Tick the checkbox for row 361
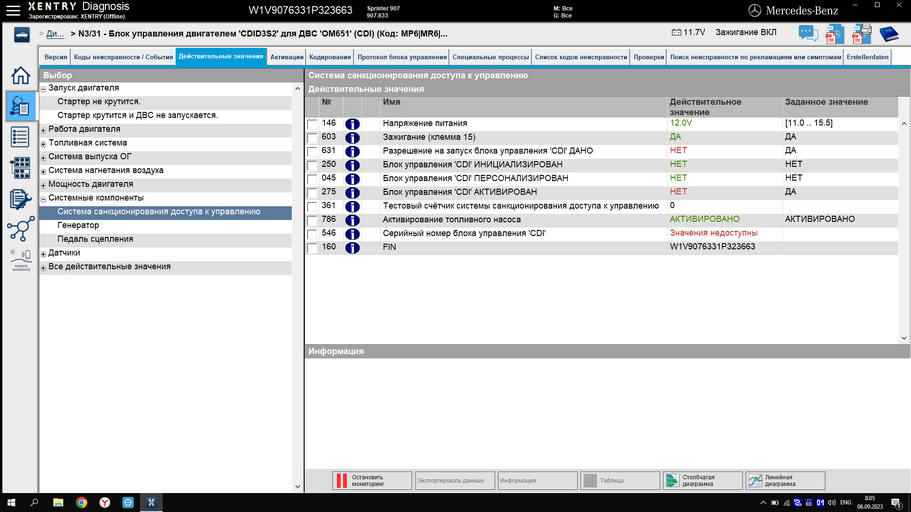The height and width of the screenshot is (512, 911). click(x=312, y=207)
